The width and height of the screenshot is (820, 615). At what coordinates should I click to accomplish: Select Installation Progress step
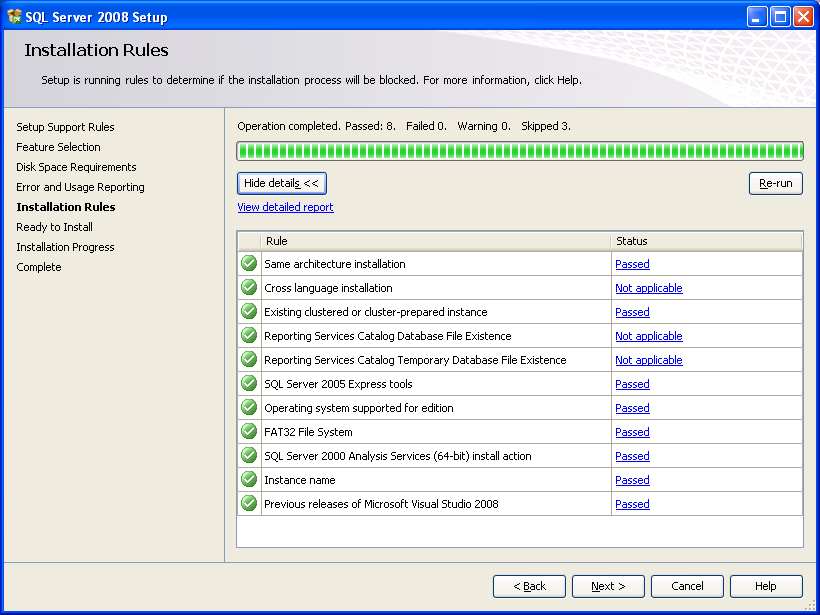pos(65,247)
